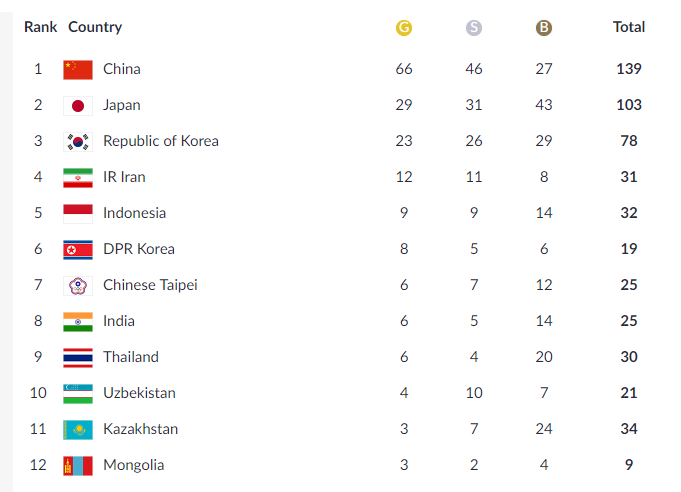Open the DPR Korea country link
The width and height of the screenshot is (681, 492).
coord(139,249)
